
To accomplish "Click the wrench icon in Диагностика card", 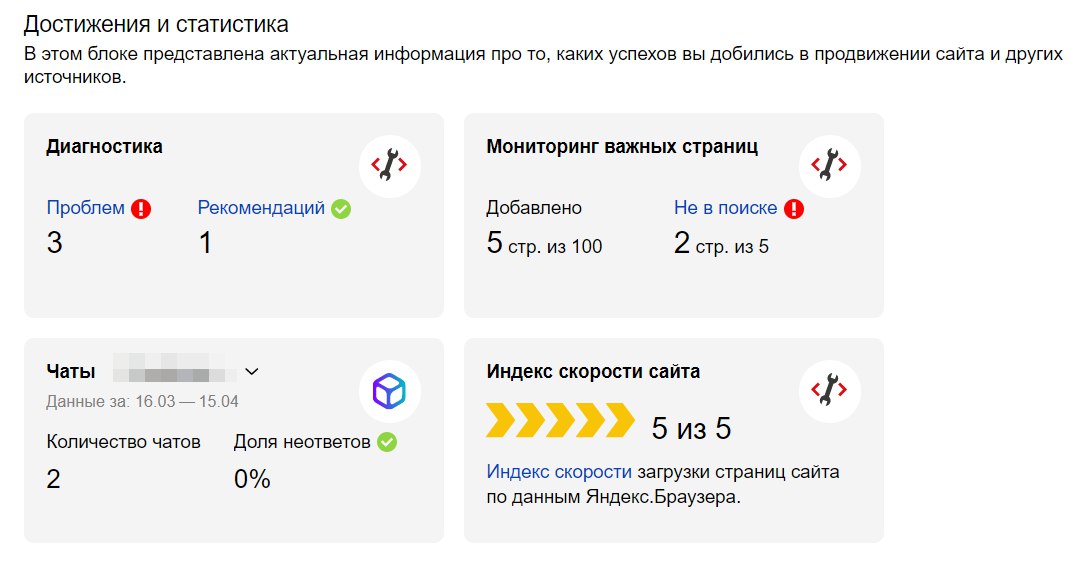I will pos(389,165).
